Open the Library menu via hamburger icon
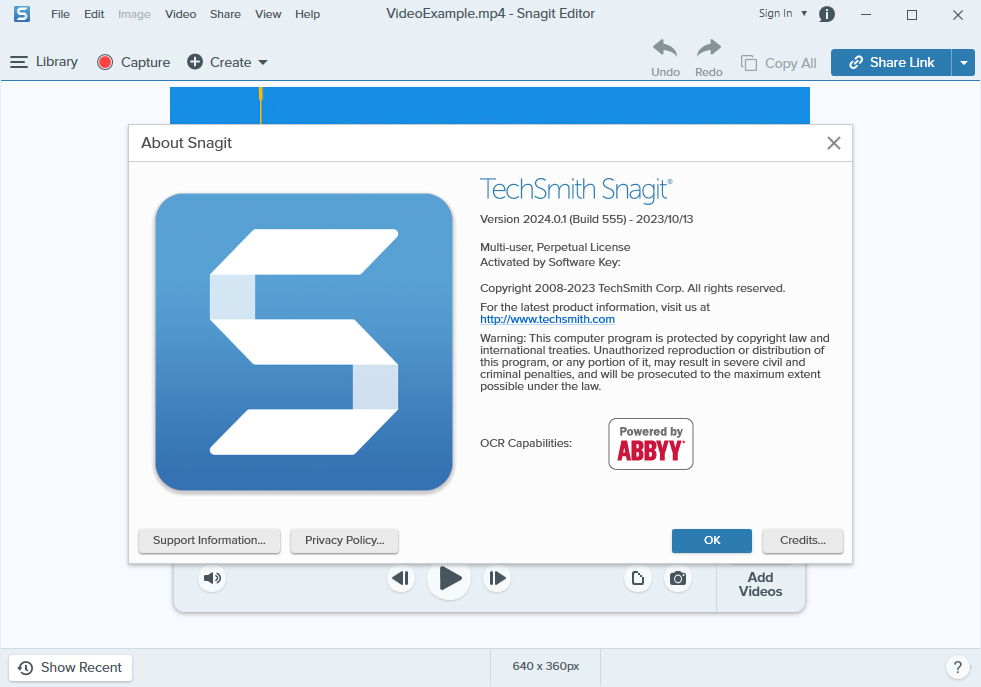981x687 pixels. pyautogui.click(x=18, y=61)
